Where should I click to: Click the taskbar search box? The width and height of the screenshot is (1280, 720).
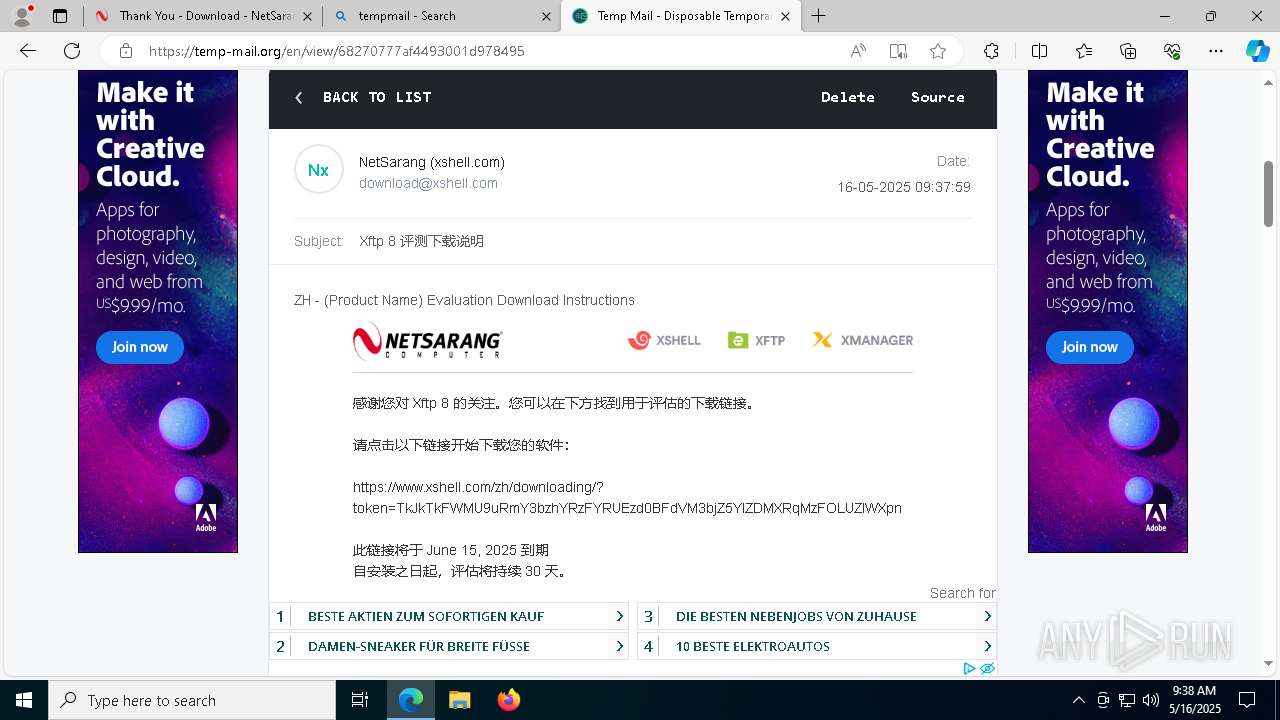coord(192,700)
